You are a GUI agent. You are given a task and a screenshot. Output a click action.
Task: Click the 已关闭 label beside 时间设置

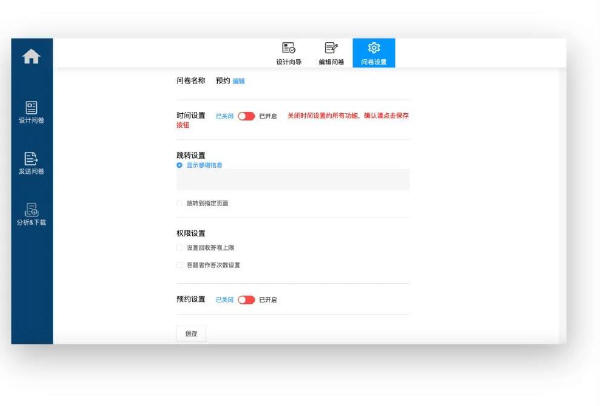point(225,116)
